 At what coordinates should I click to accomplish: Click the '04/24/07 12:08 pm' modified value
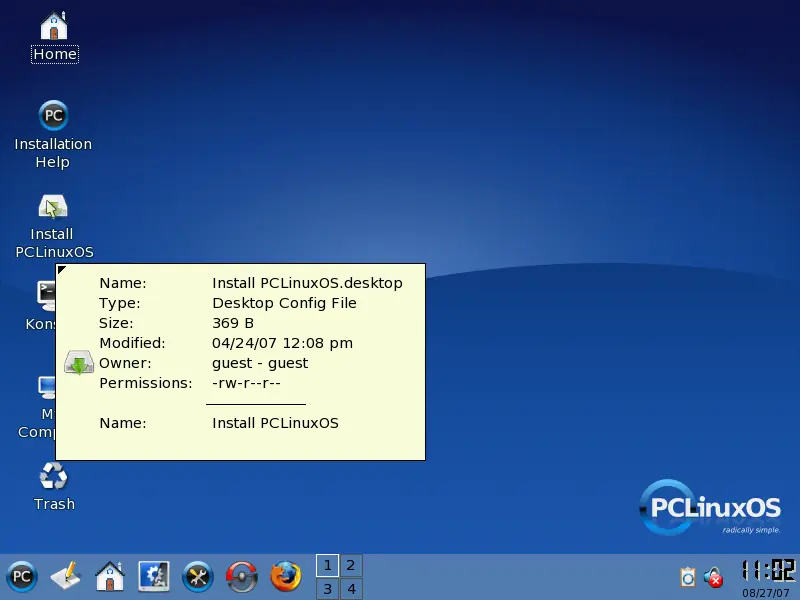coord(282,343)
